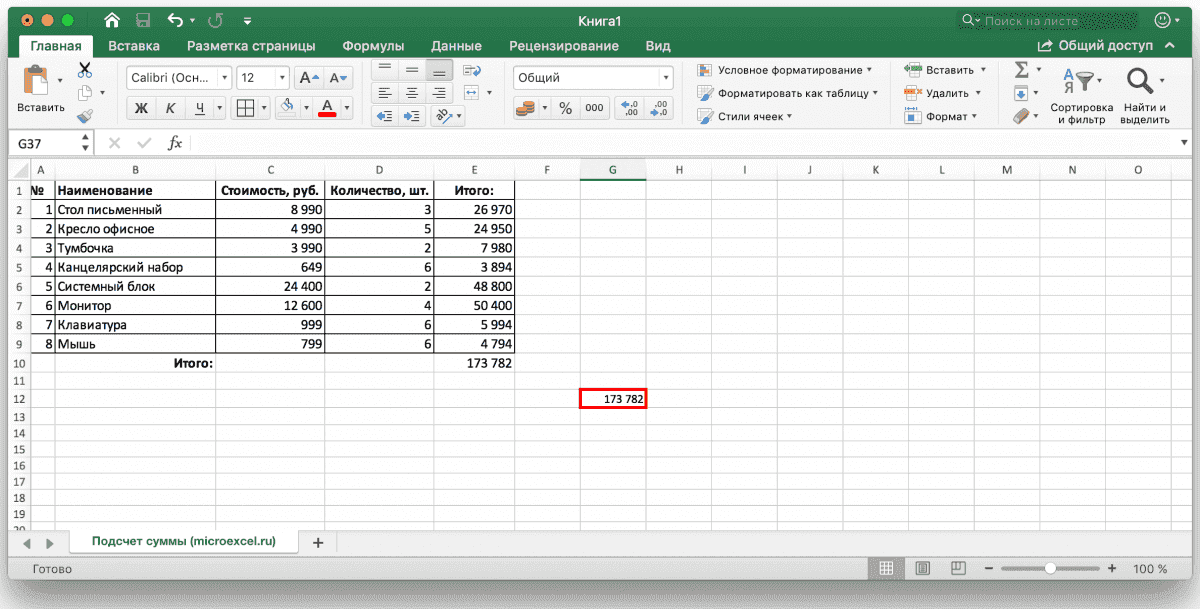Click the undo arrow in title bar
1200x609 pixels.
pyautogui.click(x=176, y=20)
